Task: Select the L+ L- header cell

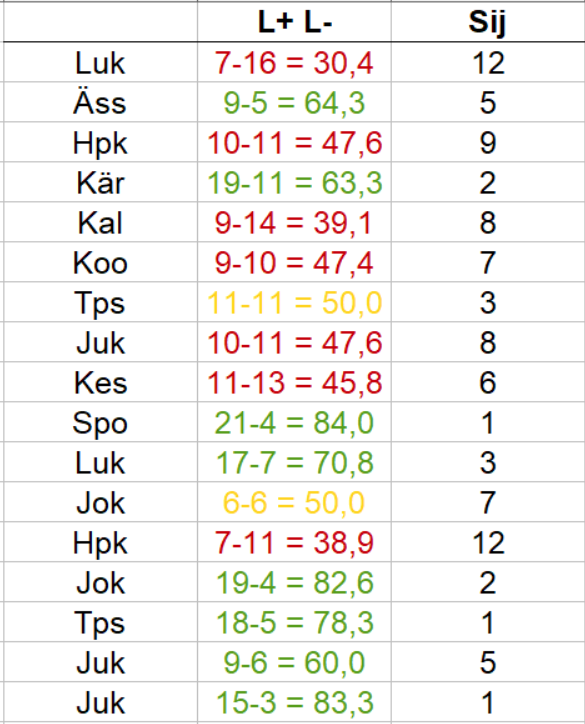Action: coord(294,22)
